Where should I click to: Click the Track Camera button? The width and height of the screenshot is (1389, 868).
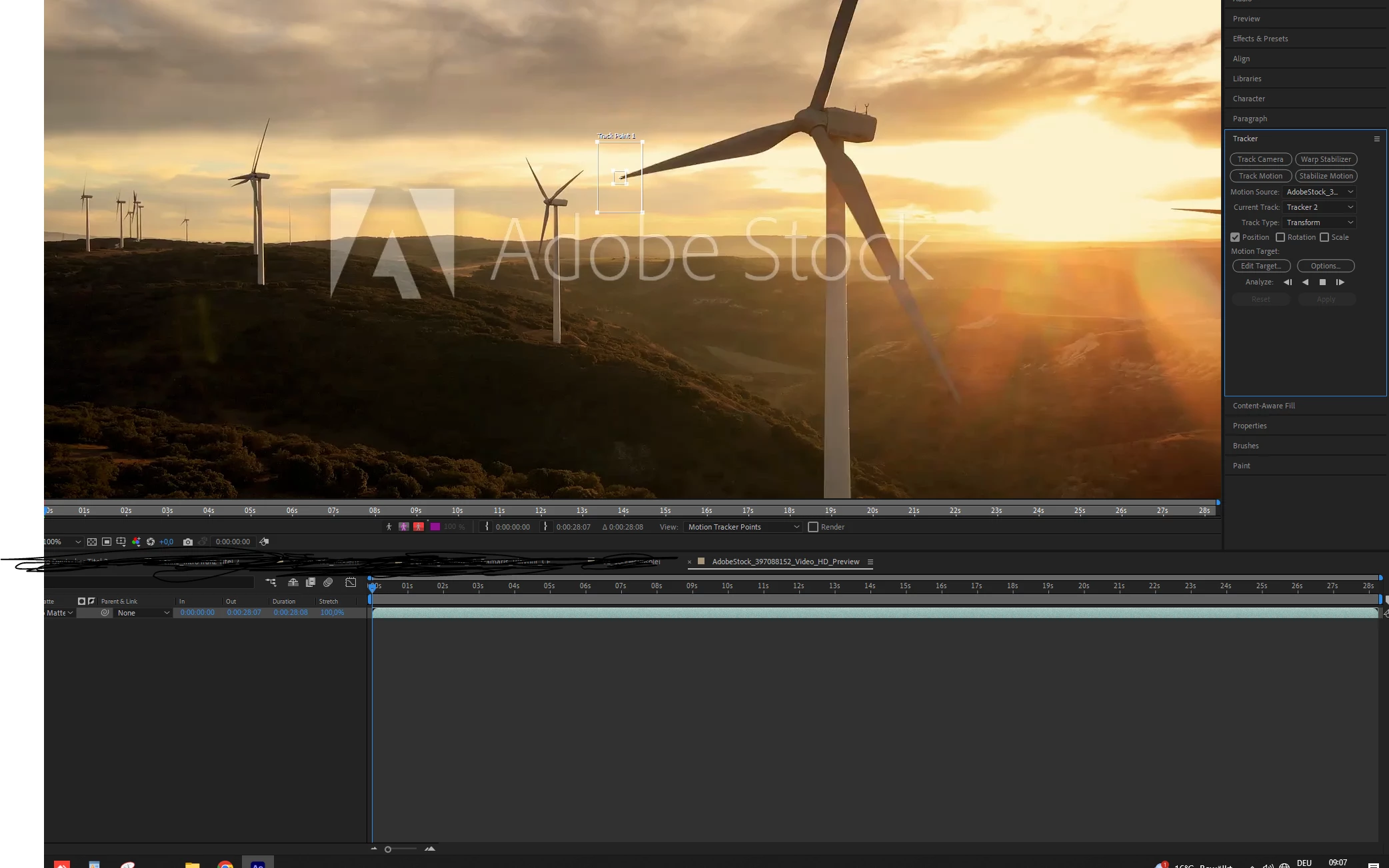point(1260,159)
